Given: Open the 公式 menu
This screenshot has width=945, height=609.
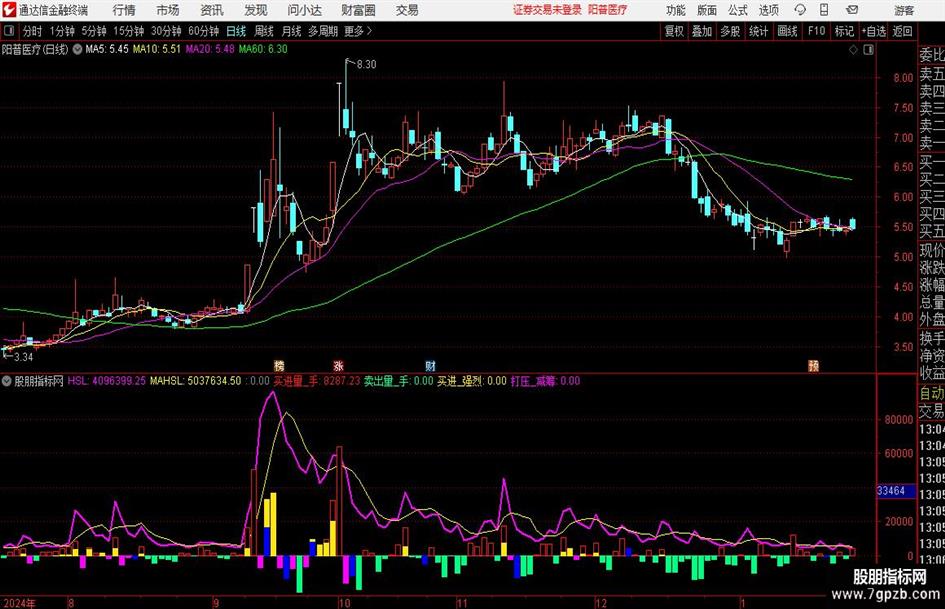Looking at the screenshot, I should pyautogui.click(x=737, y=10).
